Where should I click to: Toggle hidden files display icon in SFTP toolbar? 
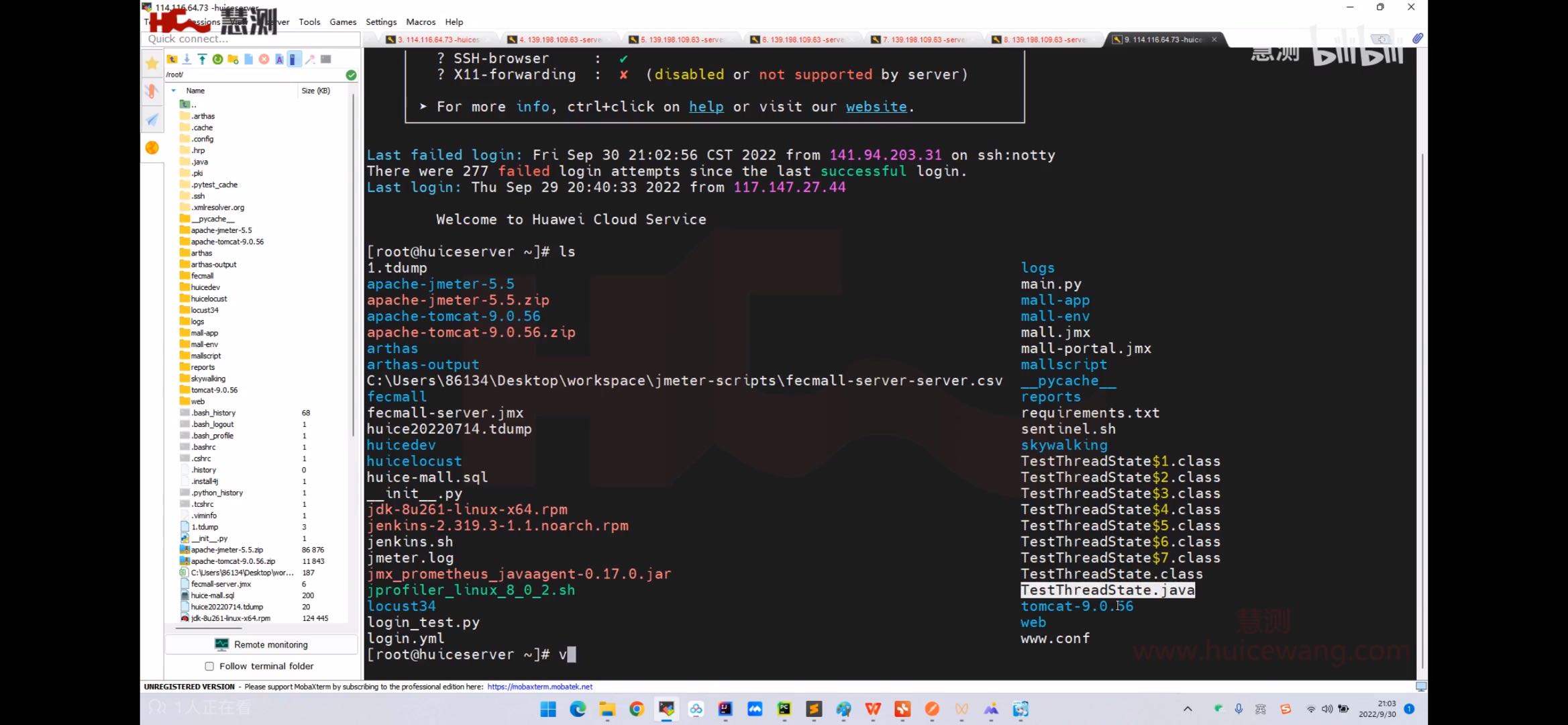(x=293, y=59)
